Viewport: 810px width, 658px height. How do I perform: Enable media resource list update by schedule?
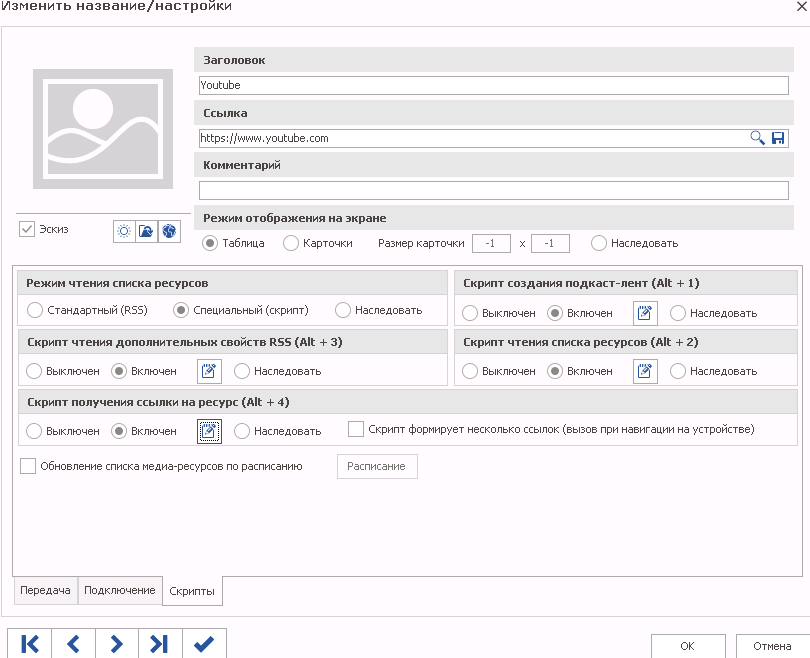(x=28, y=466)
